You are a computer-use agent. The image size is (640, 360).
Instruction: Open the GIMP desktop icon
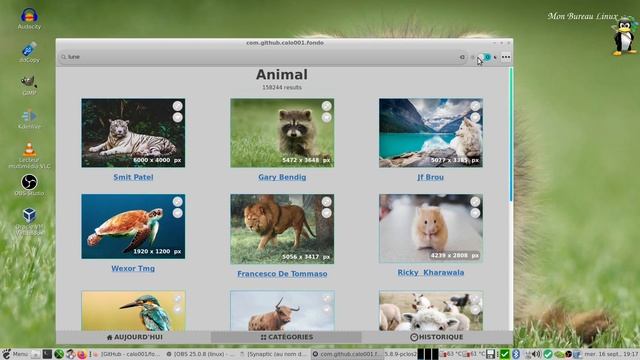click(29, 85)
